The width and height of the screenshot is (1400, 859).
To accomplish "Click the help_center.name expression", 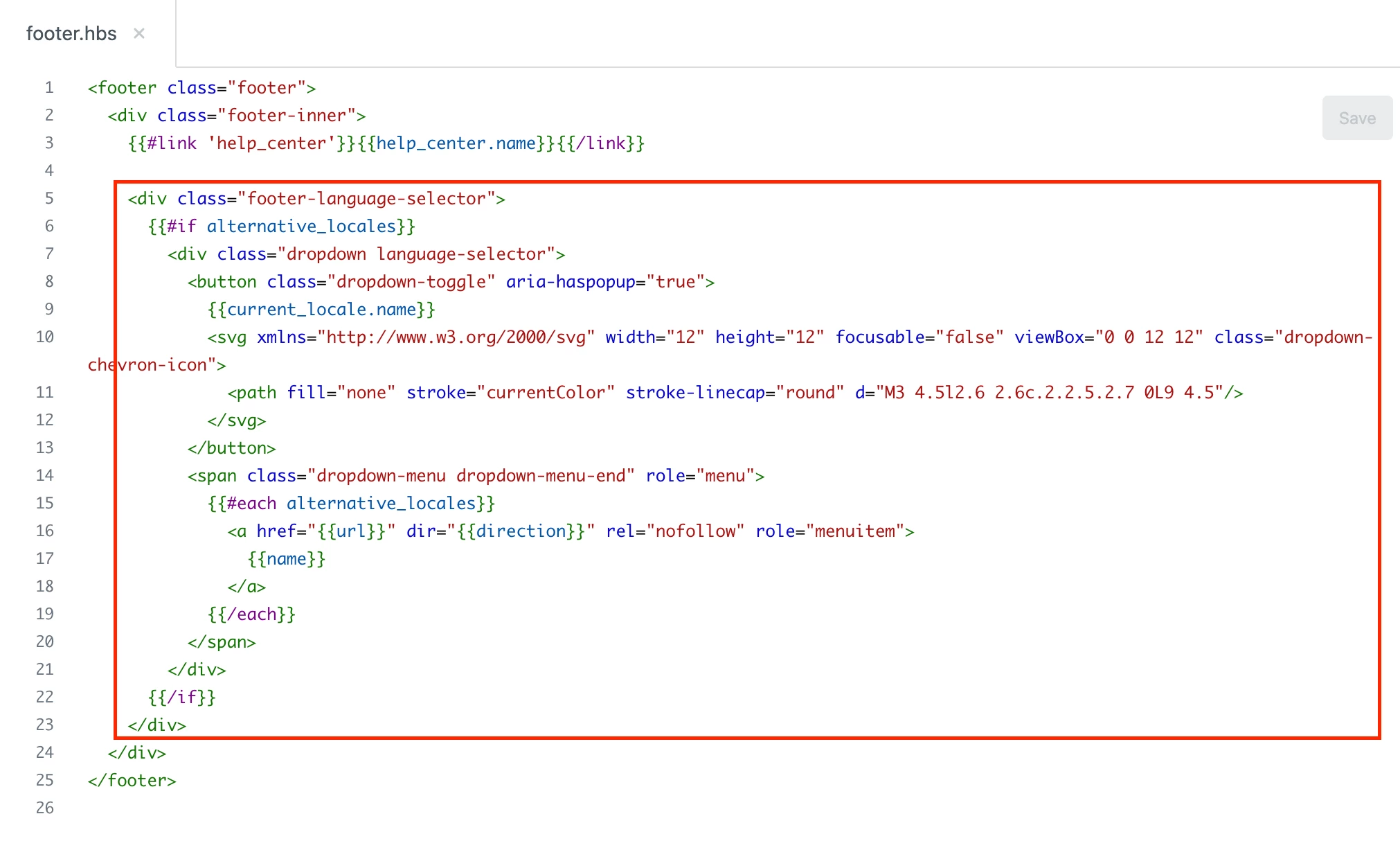I will click(456, 143).
